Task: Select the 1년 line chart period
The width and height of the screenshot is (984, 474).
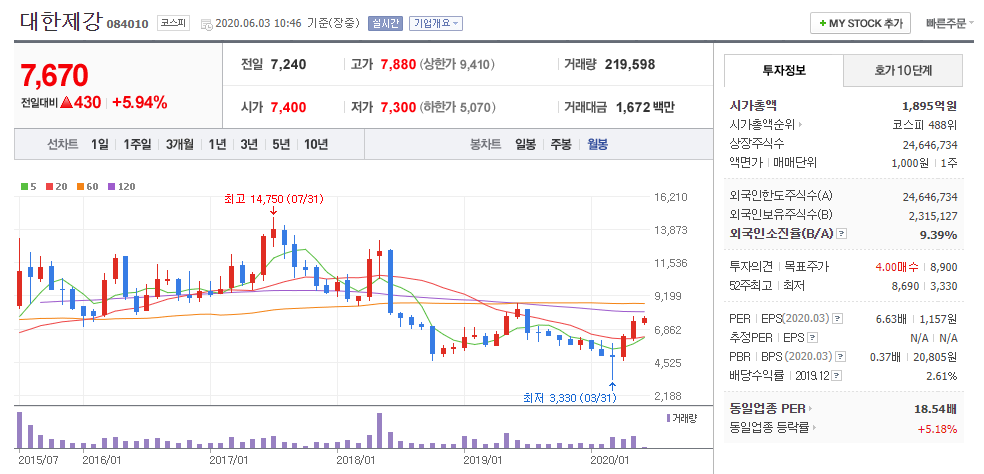Action: [x=217, y=144]
